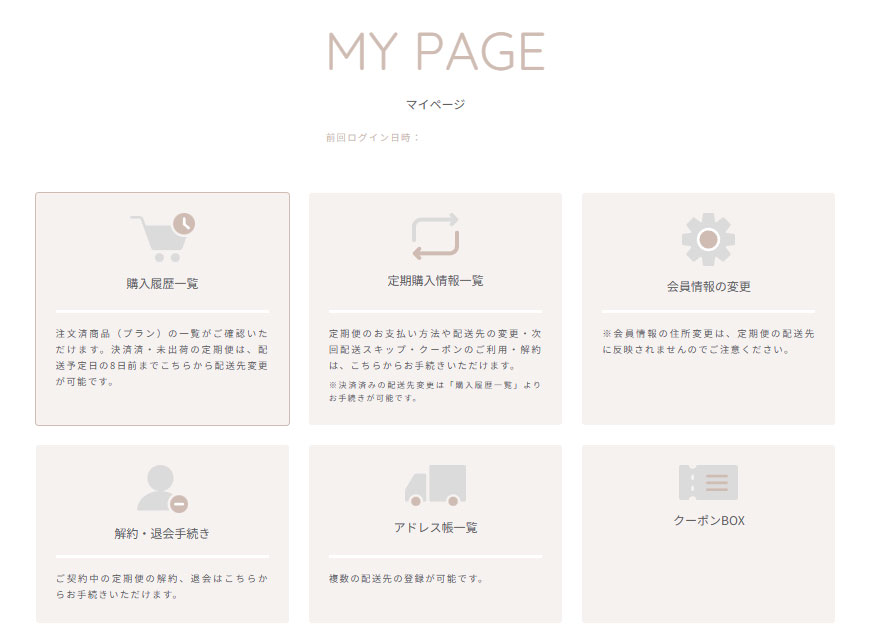Click the description starting with 注文済商品（プラン）
870x644 pixels.
pyautogui.click(x=162, y=357)
